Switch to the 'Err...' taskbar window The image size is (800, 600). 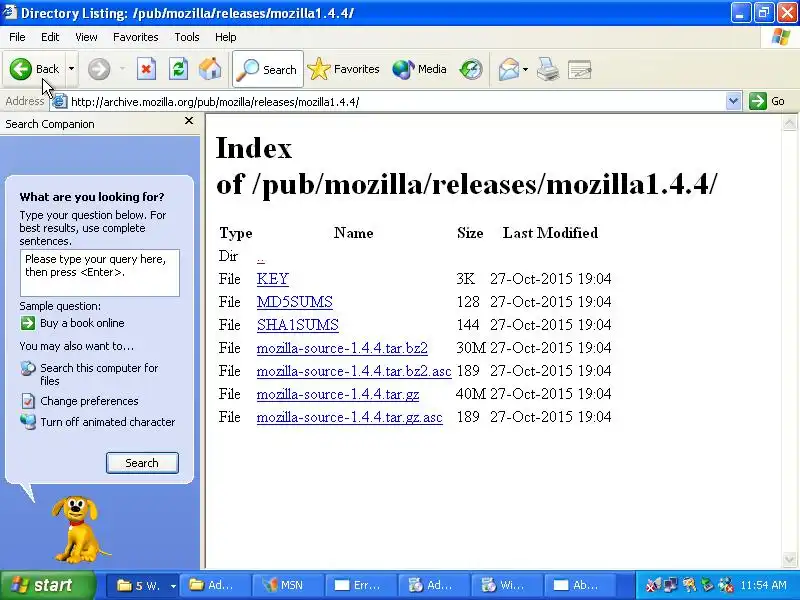tap(361, 585)
